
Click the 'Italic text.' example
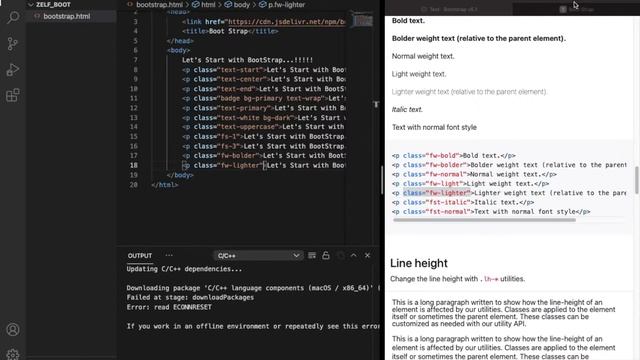(407, 109)
